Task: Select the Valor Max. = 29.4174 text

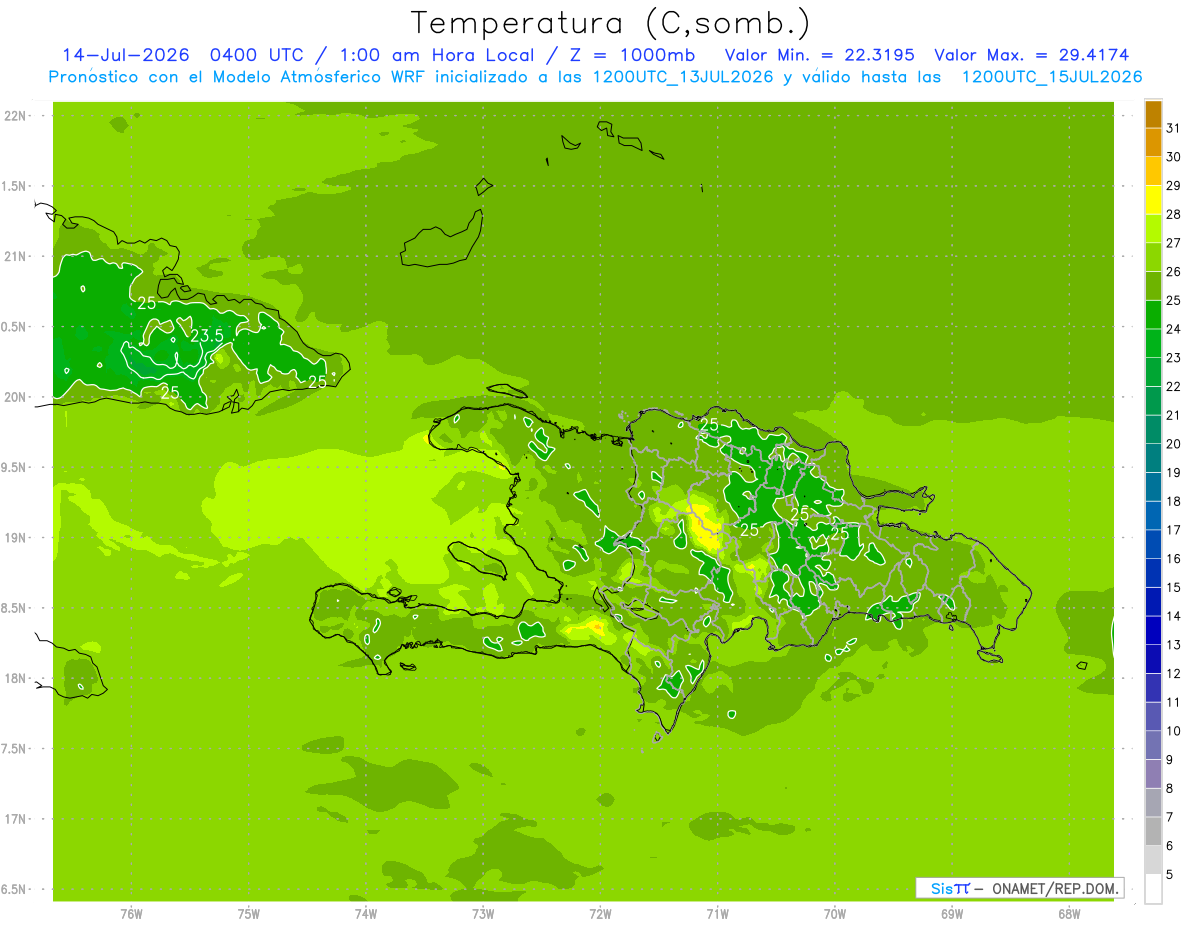Action: (1031, 55)
